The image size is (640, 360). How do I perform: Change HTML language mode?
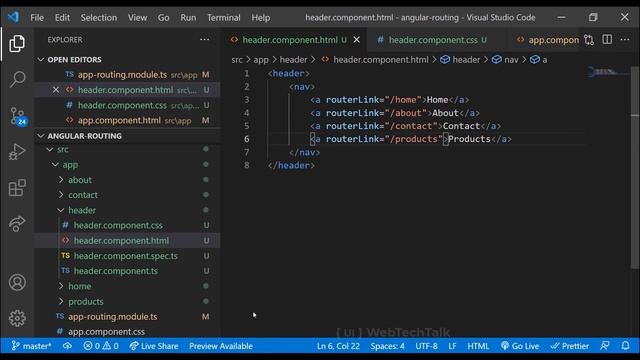point(478,346)
